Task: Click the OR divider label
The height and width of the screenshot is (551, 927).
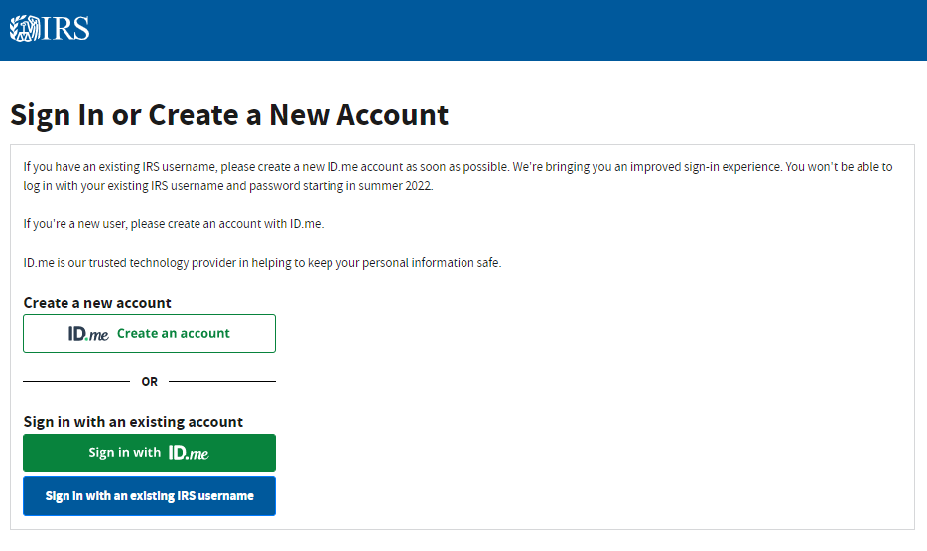Action: (x=149, y=382)
